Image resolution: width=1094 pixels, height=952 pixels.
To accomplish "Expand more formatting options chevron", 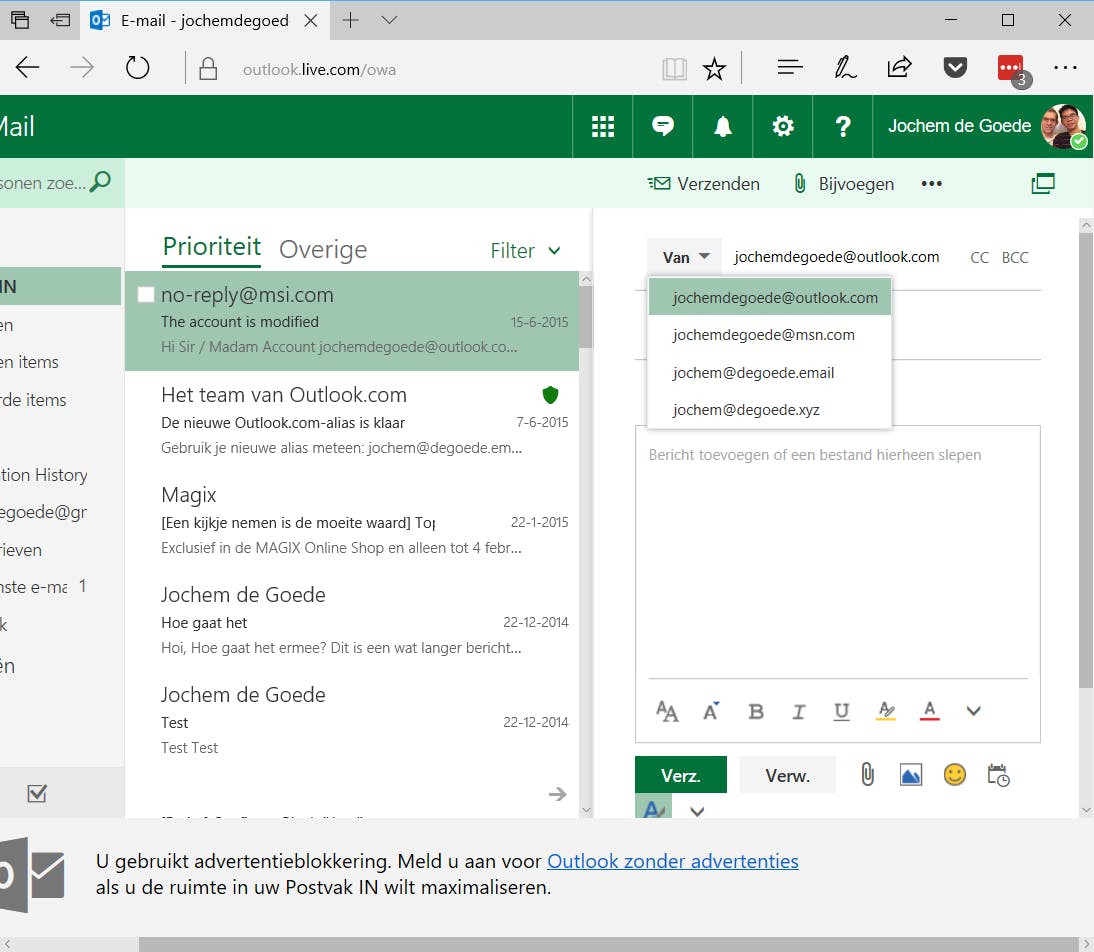I will 973,711.
